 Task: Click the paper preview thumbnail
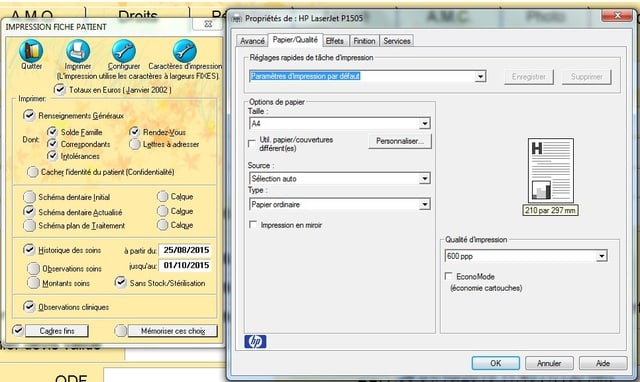(x=551, y=170)
